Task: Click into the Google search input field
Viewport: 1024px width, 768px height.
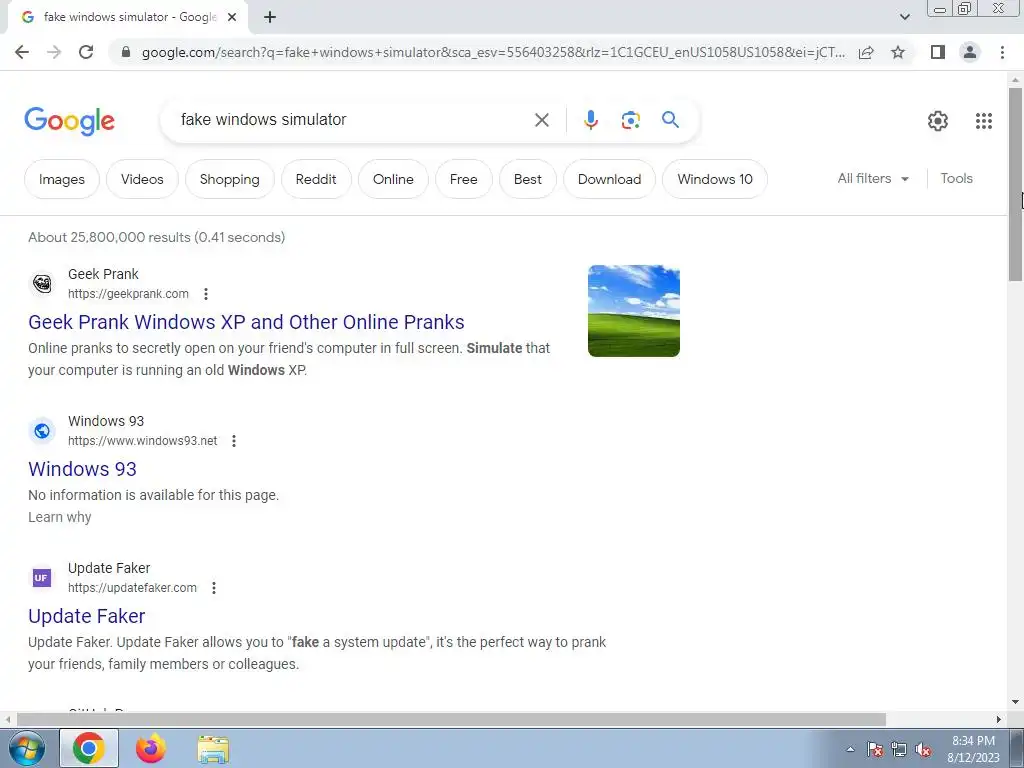Action: [x=353, y=120]
